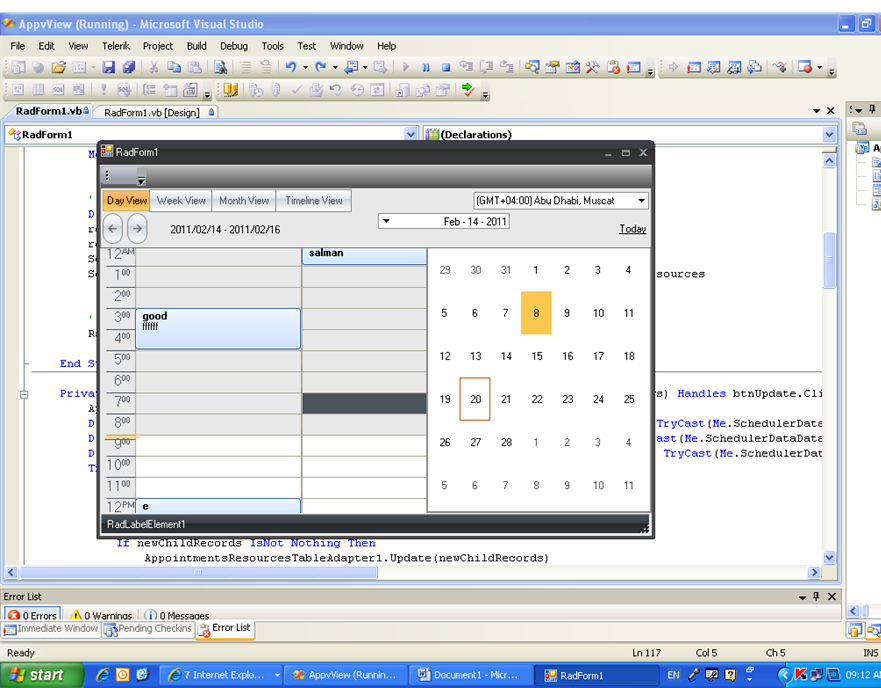Expand the Undo history dropdown arrow
This screenshot has height=688, width=881.
click(x=306, y=67)
